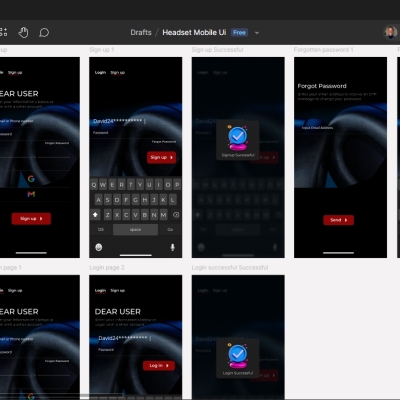
Task: Select the 'Forgotten password 1' frame label
Action: tap(323, 50)
